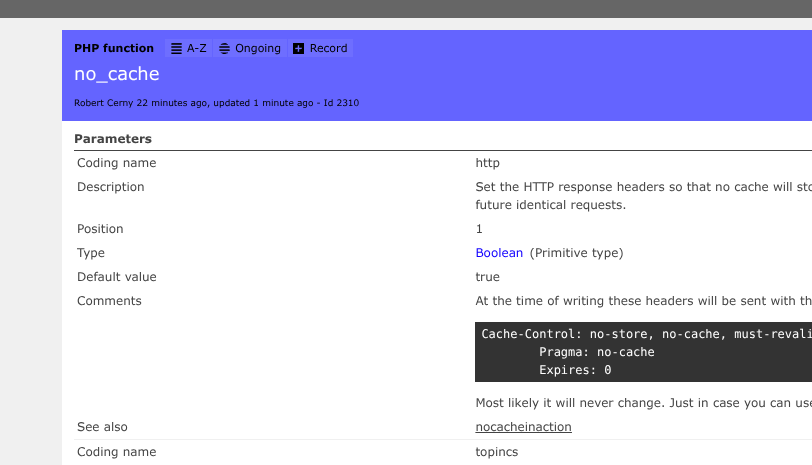Click the Ongoing icon in header
Screen dimensions: 812x465
tap(225, 48)
